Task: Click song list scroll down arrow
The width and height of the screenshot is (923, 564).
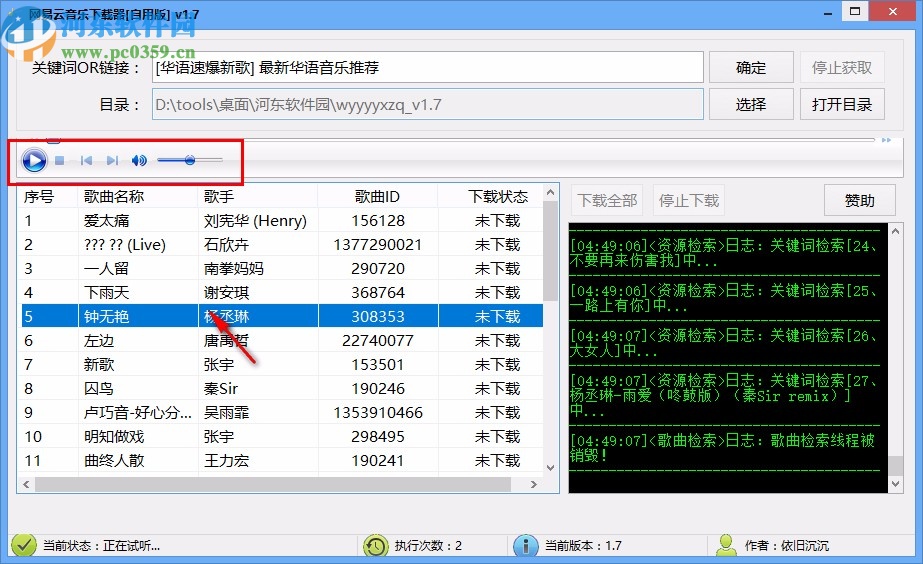Action: tap(550, 468)
